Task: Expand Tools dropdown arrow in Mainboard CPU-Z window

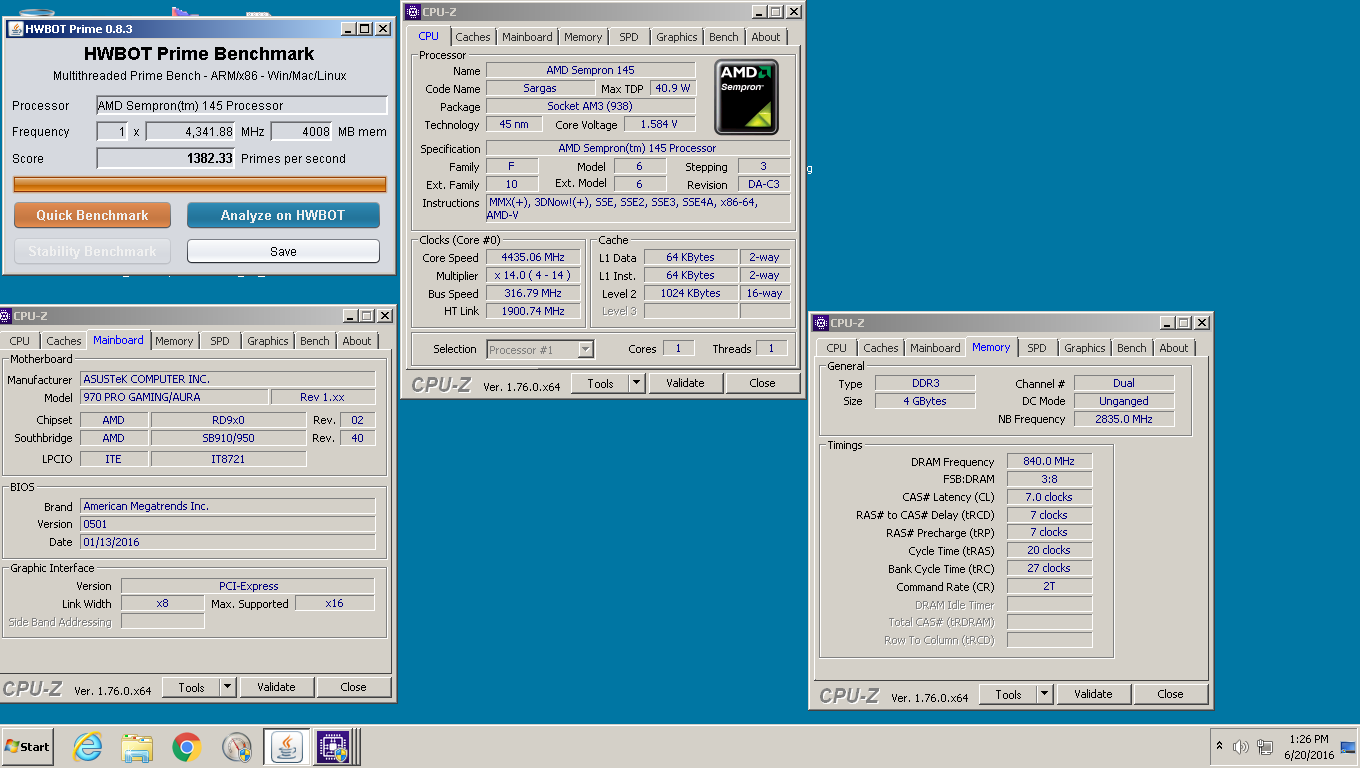Action: click(228, 687)
